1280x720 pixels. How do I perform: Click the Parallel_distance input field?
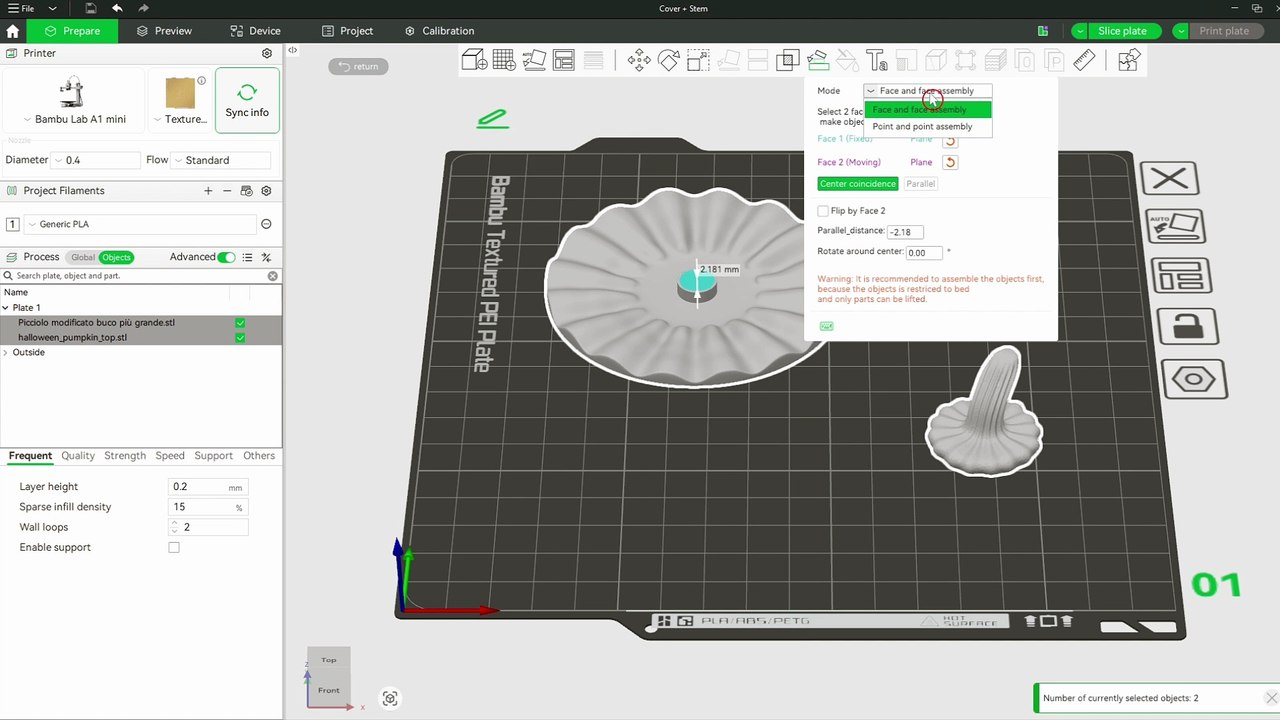coord(905,232)
